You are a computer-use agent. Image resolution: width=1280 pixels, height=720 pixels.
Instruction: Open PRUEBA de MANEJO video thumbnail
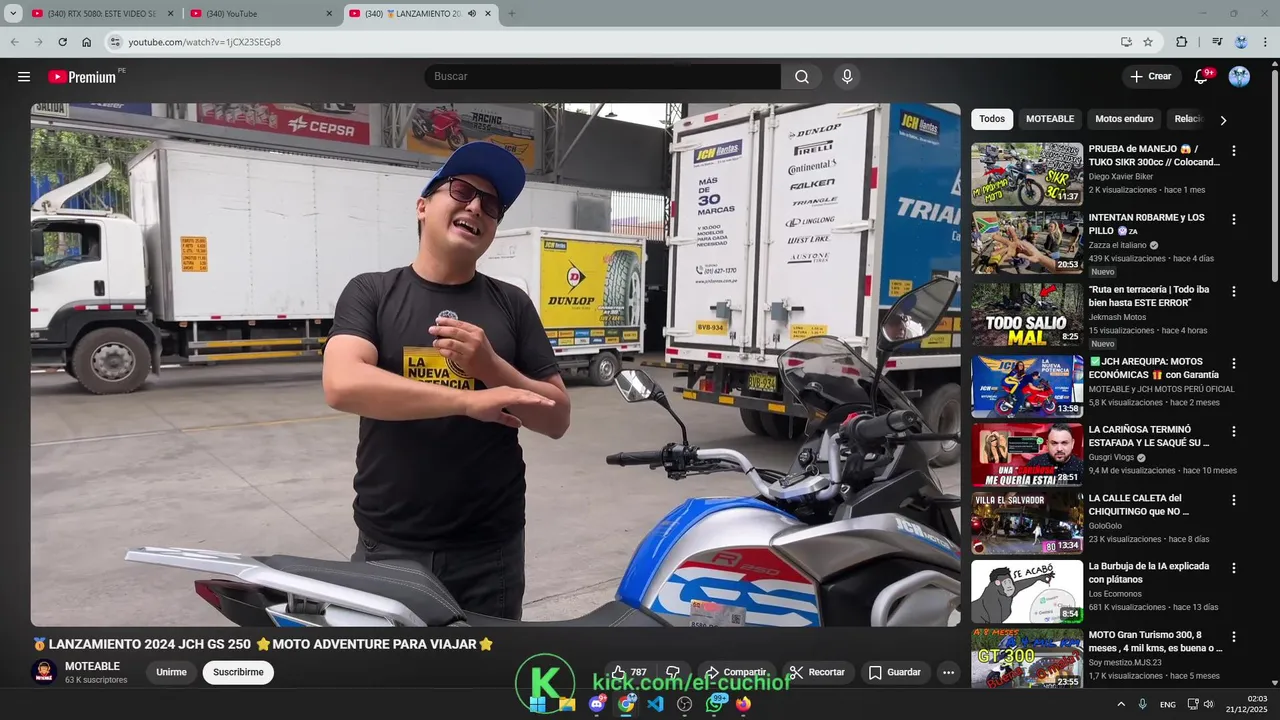click(1027, 174)
